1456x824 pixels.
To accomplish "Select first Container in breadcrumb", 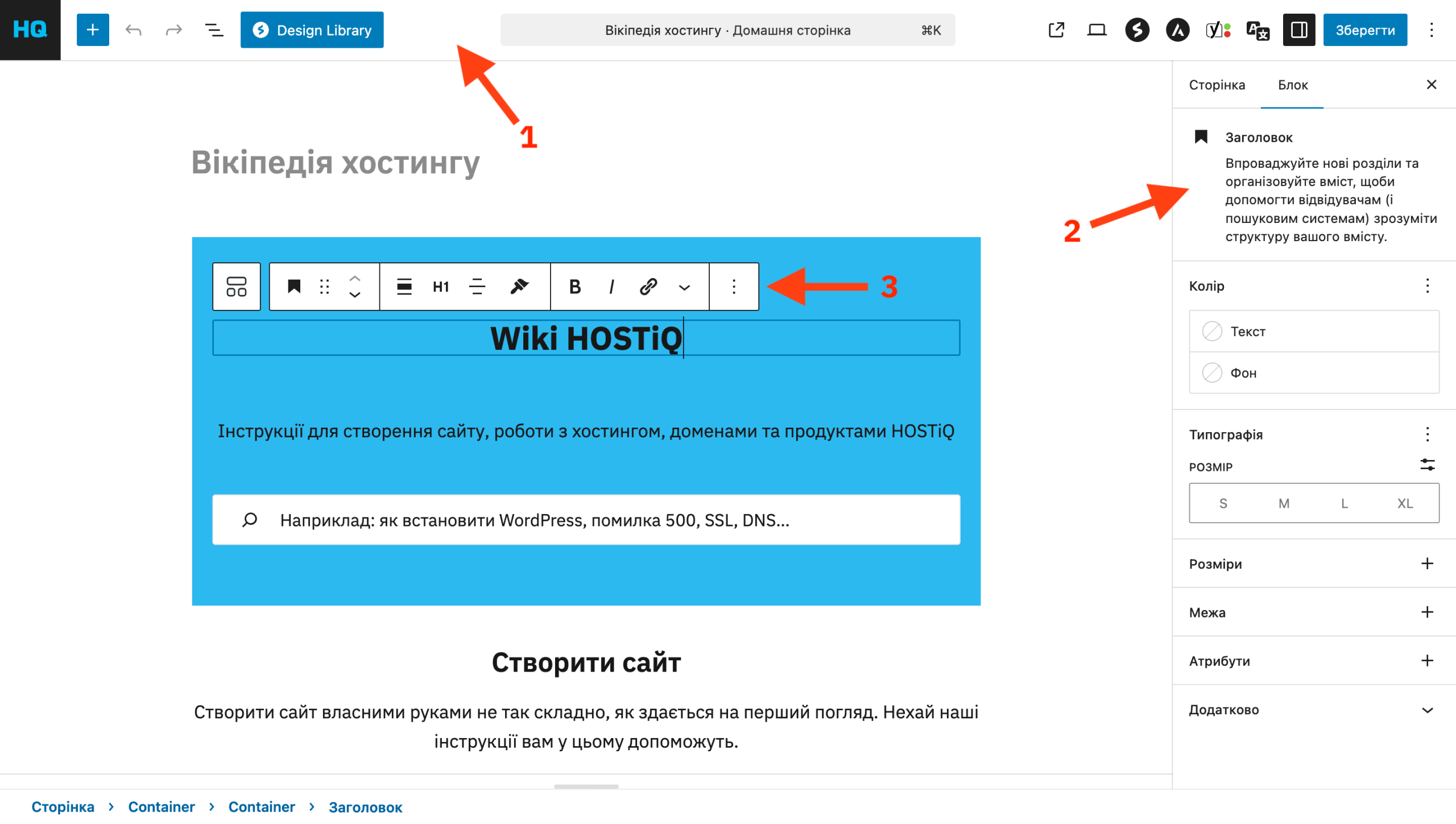I will coord(162,807).
